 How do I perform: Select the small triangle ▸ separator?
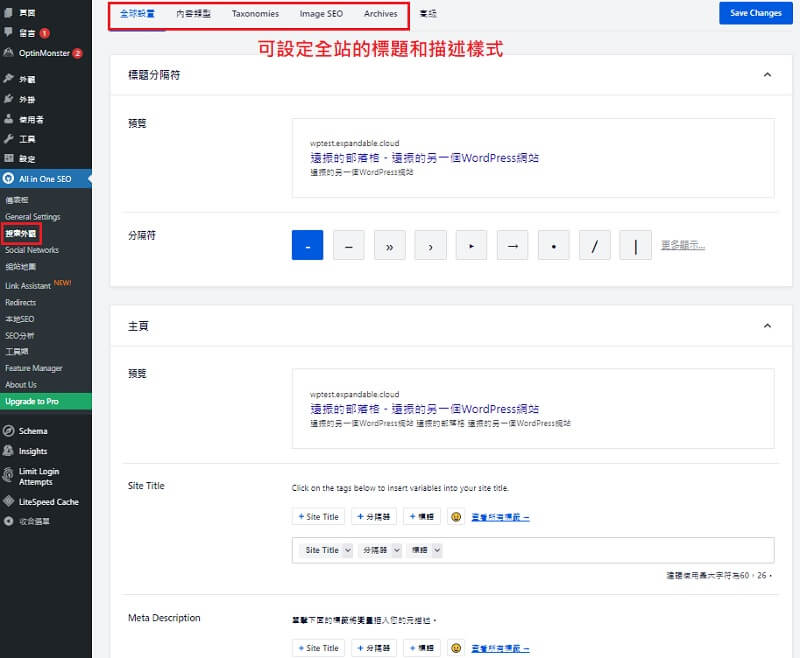[471, 245]
